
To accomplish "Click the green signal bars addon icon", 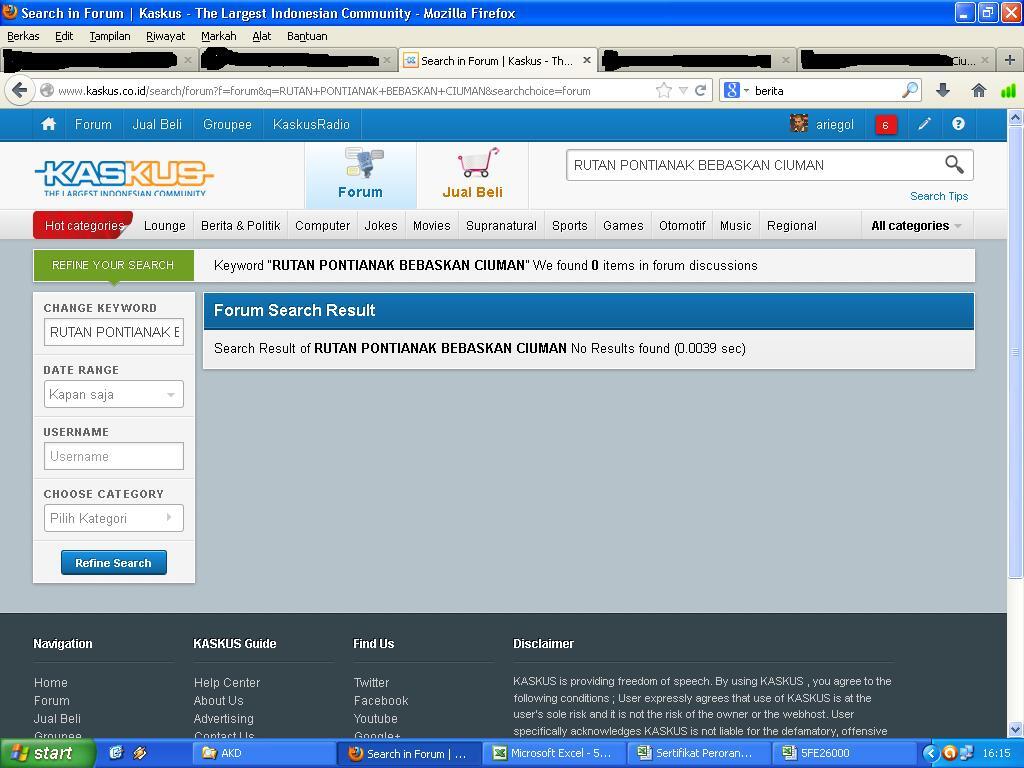I will (x=1008, y=90).
